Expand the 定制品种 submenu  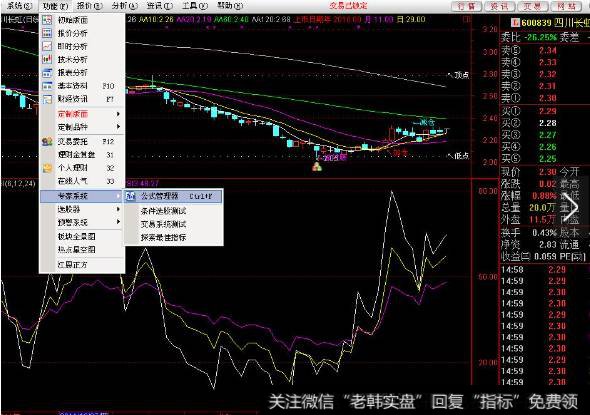coord(118,127)
